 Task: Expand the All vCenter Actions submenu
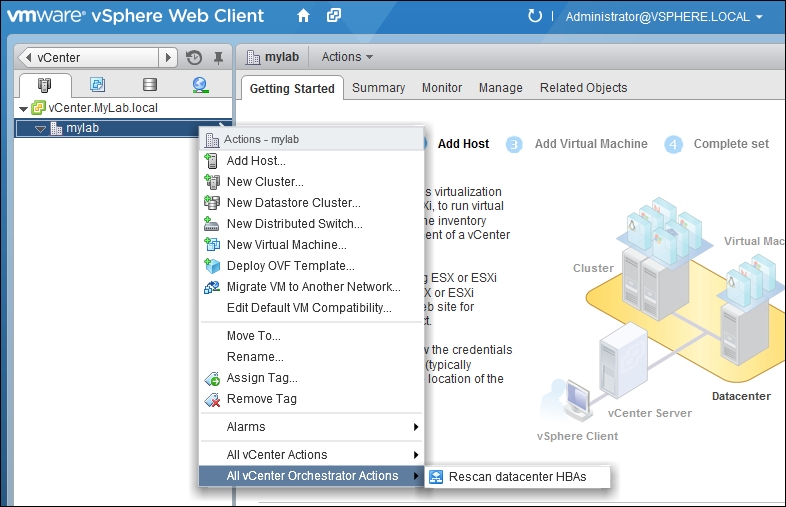click(x=311, y=455)
